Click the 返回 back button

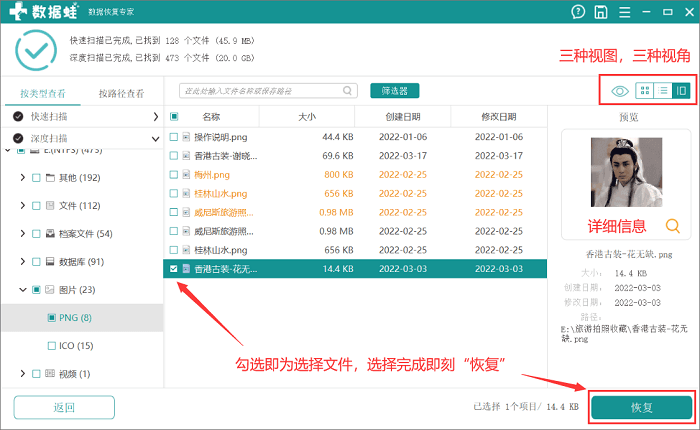(64, 407)
